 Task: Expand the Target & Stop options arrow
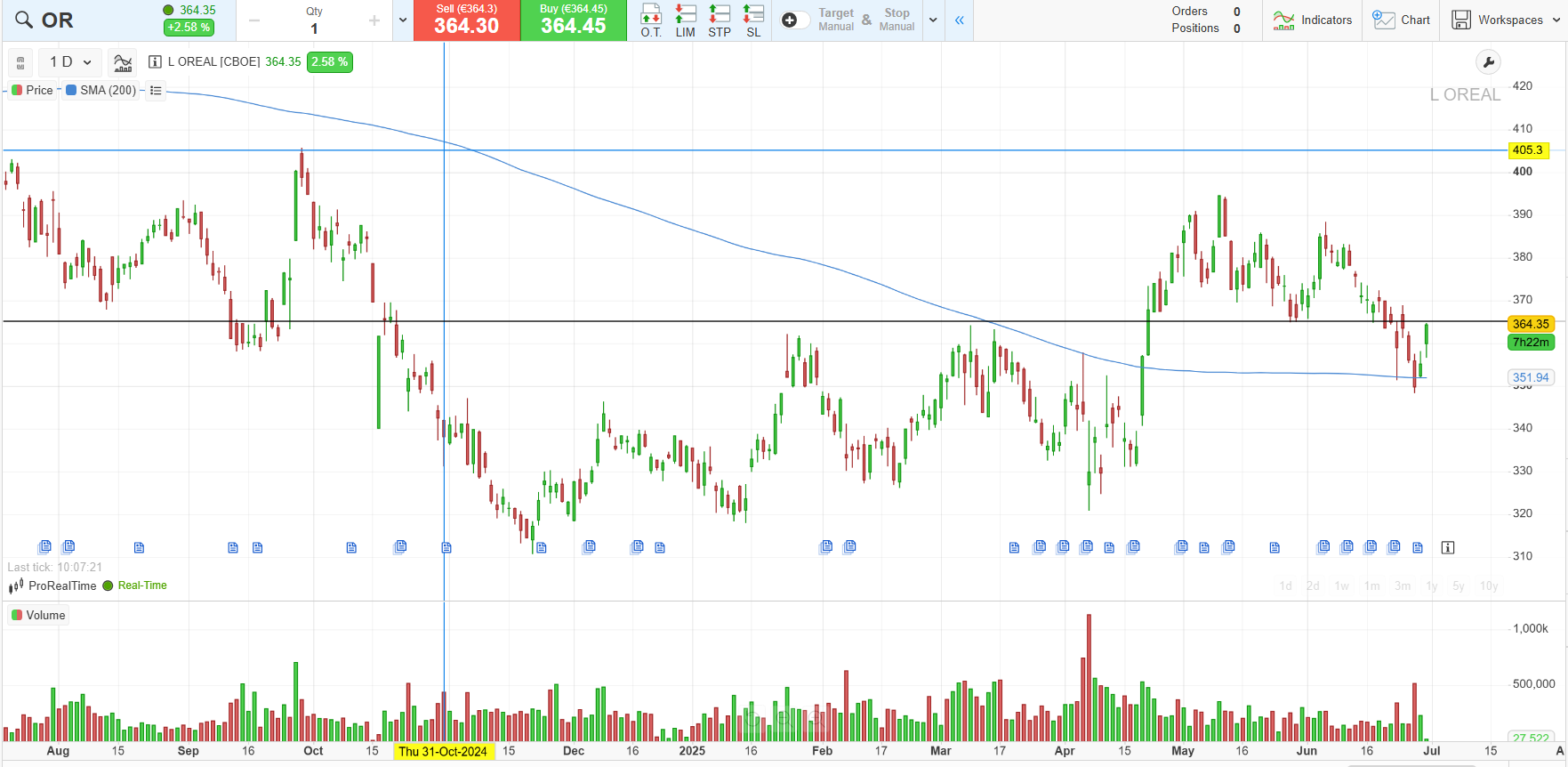click(933, 20)
